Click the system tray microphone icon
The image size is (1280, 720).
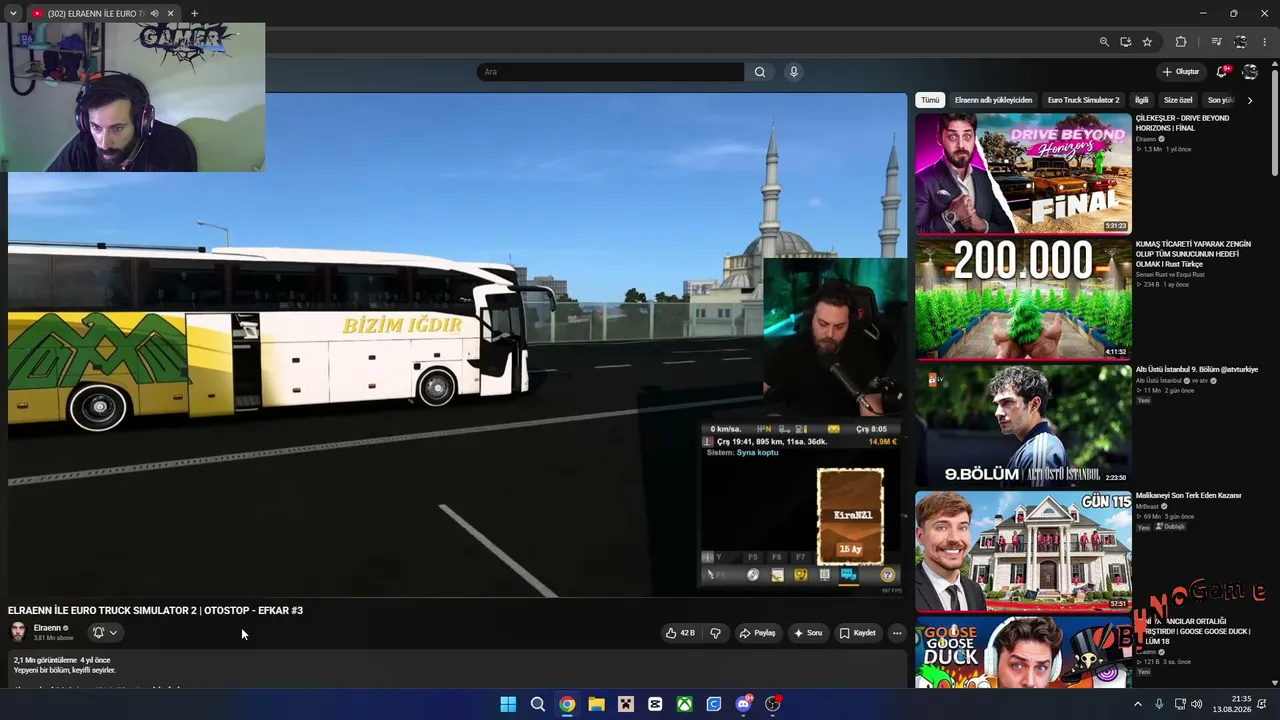[x=1159, y=704]
